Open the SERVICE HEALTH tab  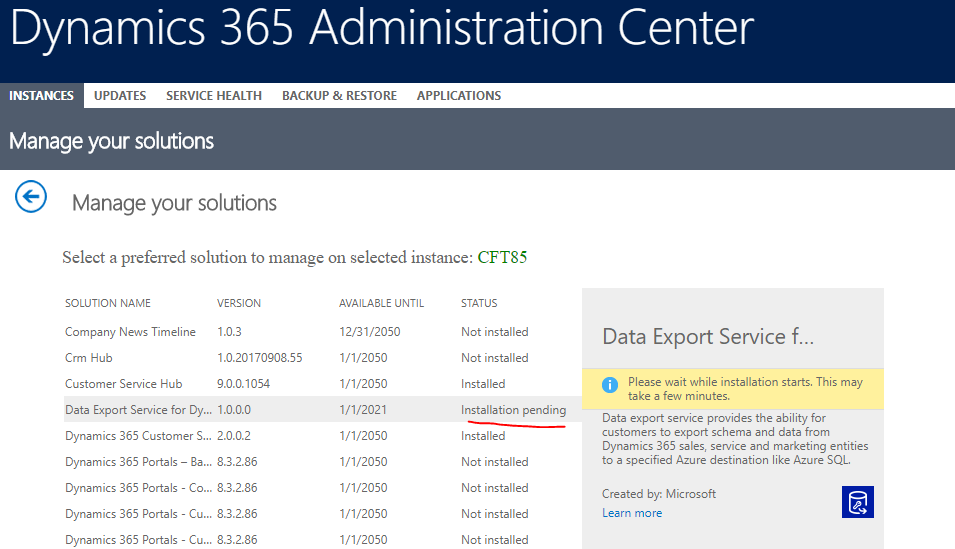[214, 96]
